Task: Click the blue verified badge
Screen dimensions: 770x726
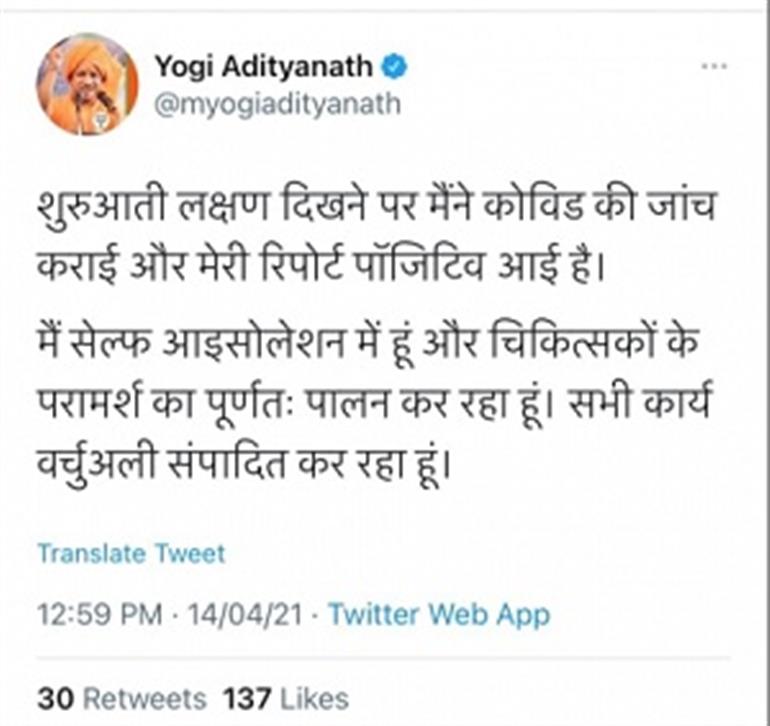Action: (394, 66)
